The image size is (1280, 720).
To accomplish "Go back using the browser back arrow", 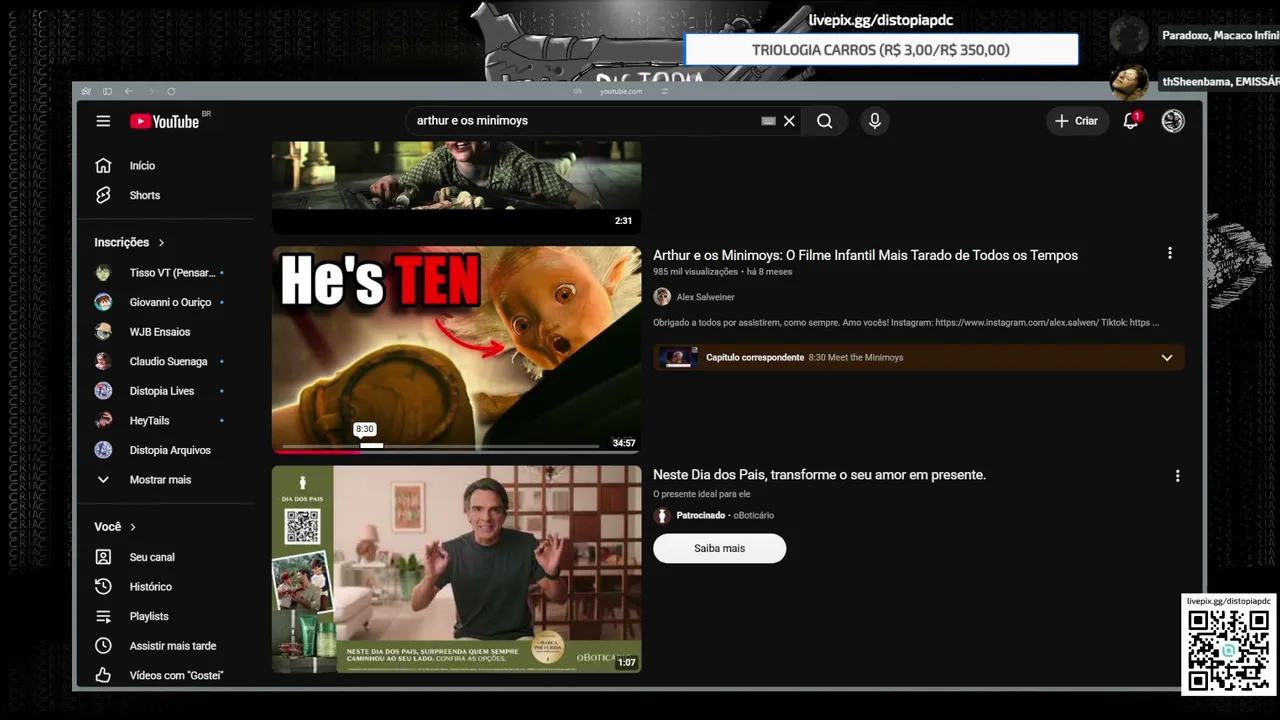I will click(129, 91).
